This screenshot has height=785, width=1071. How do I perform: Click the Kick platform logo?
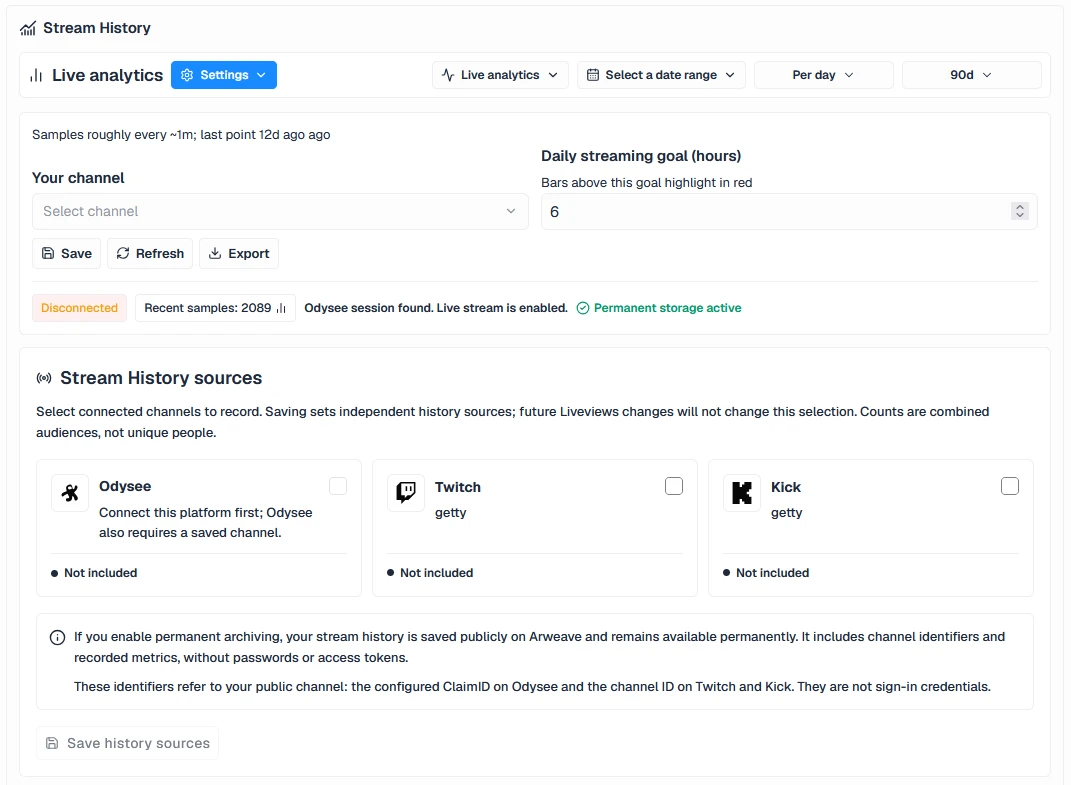[742, 493]
